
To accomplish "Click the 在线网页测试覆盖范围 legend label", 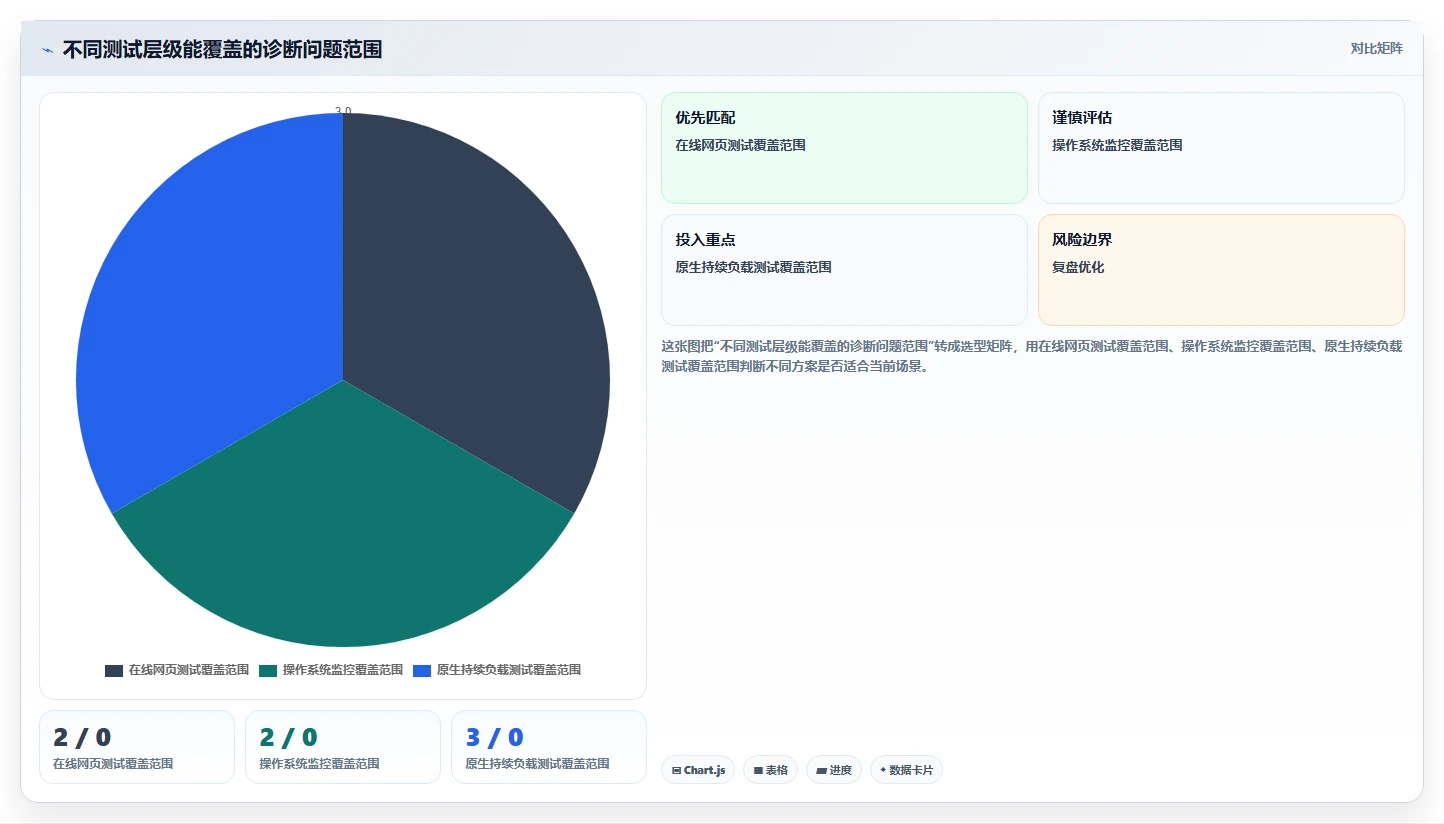I will tap(189, 670).
